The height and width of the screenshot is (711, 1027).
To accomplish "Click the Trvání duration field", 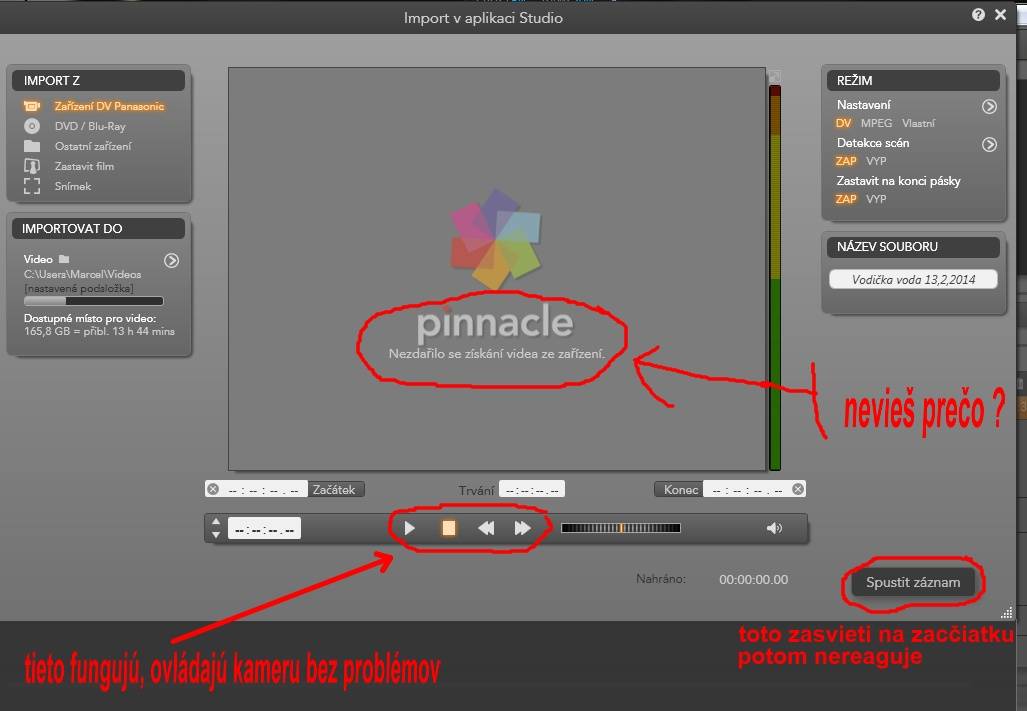I will coord(532,490).
